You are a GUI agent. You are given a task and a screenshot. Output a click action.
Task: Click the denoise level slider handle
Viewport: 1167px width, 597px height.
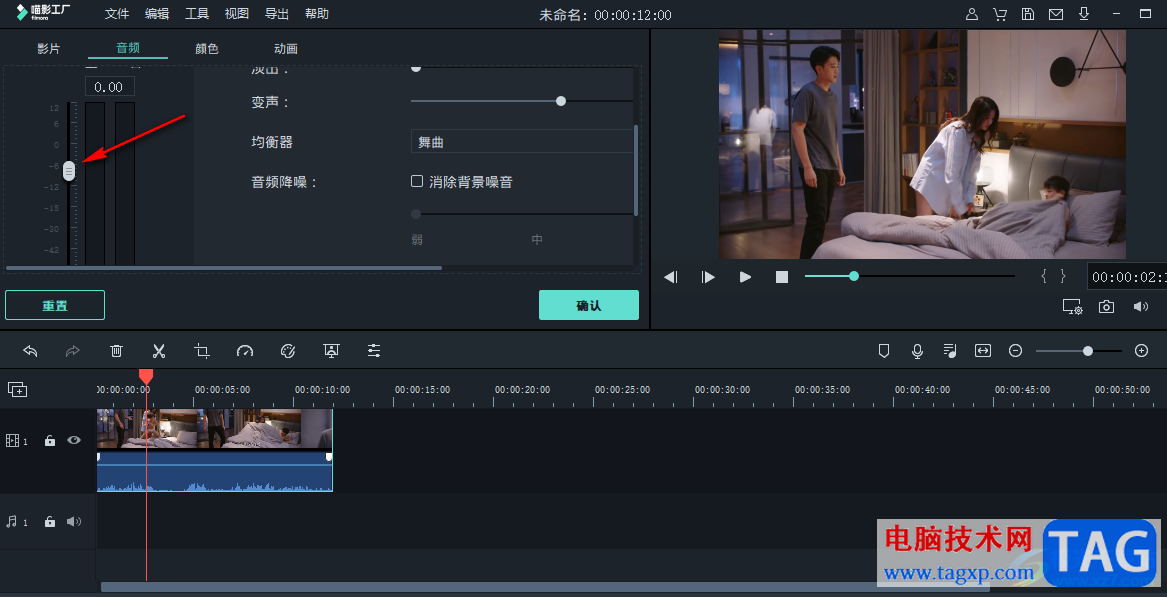[x=416, y=214]
